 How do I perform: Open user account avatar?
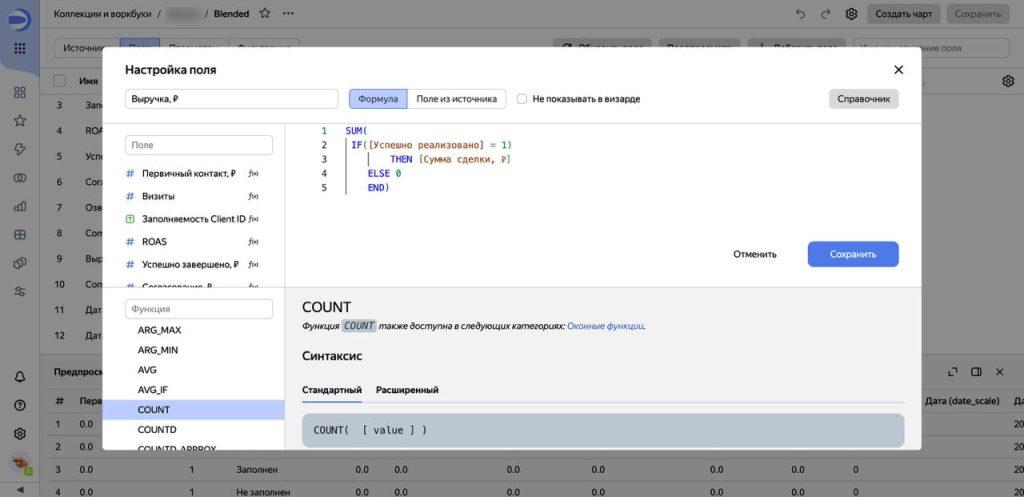coord(20,462)
